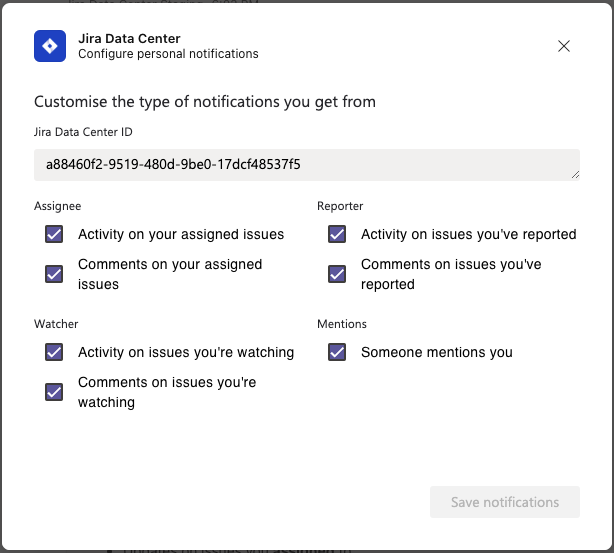Click the 'Jira Data Center ID' field label

click(x=83, y=132)
